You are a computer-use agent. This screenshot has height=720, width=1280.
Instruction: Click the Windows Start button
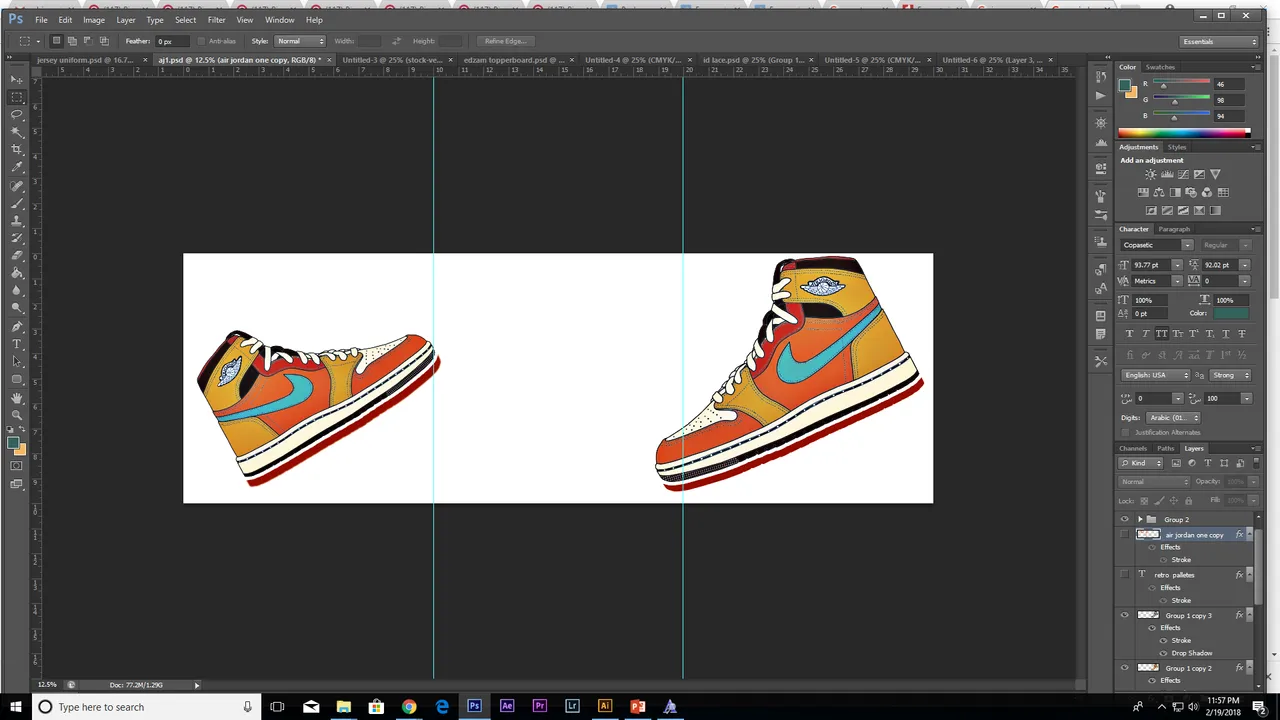tap(14, 707)
